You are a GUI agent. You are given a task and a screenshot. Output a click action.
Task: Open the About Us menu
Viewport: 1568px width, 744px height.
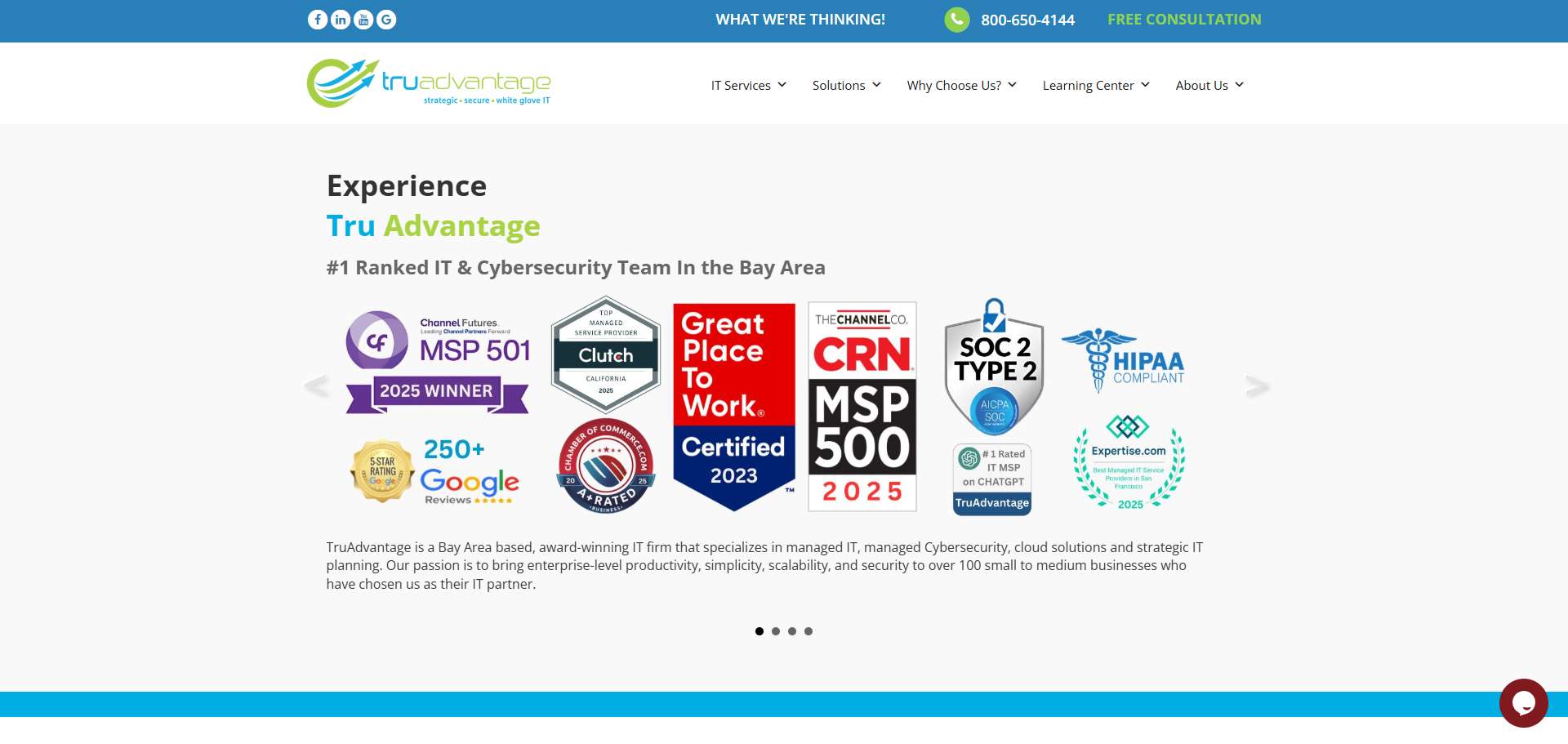pyautogui.click(x=1201, y=85)
